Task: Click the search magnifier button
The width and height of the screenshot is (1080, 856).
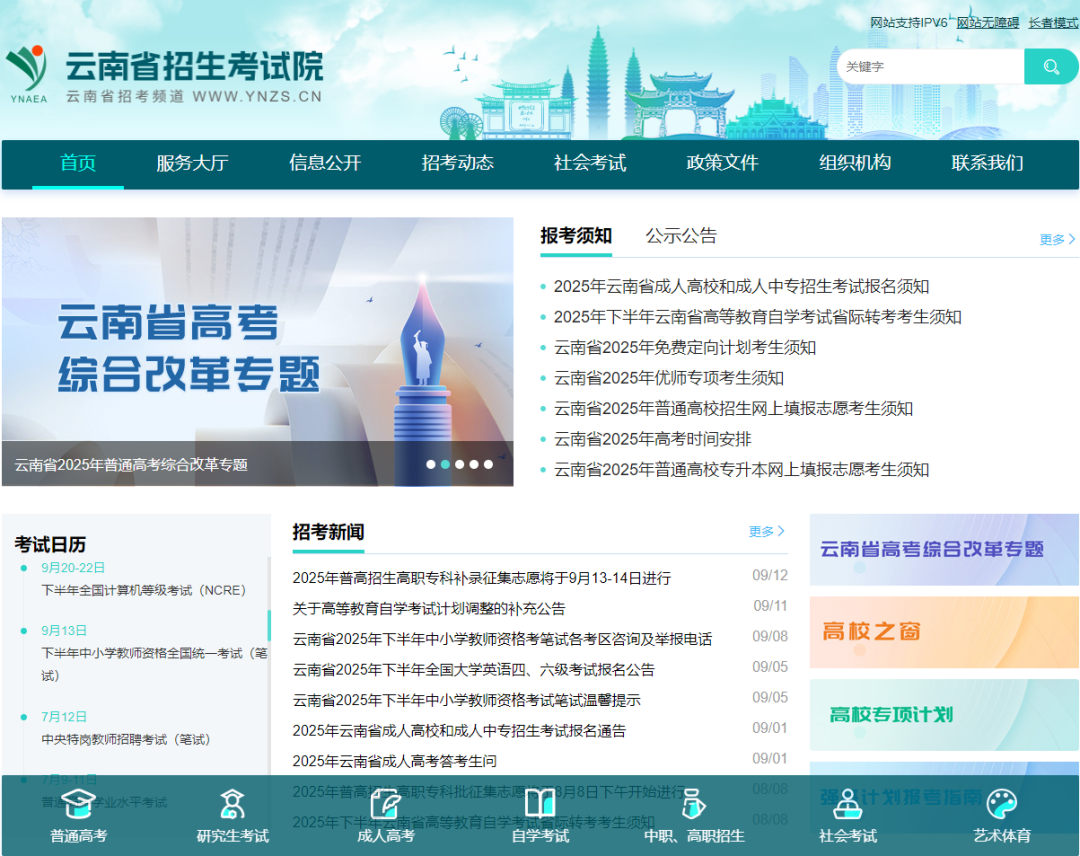Action: coord(1050,67)
